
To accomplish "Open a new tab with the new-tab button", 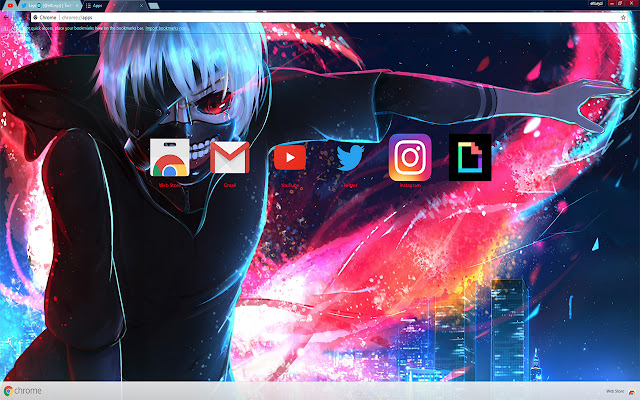I will tap(153, 6).
